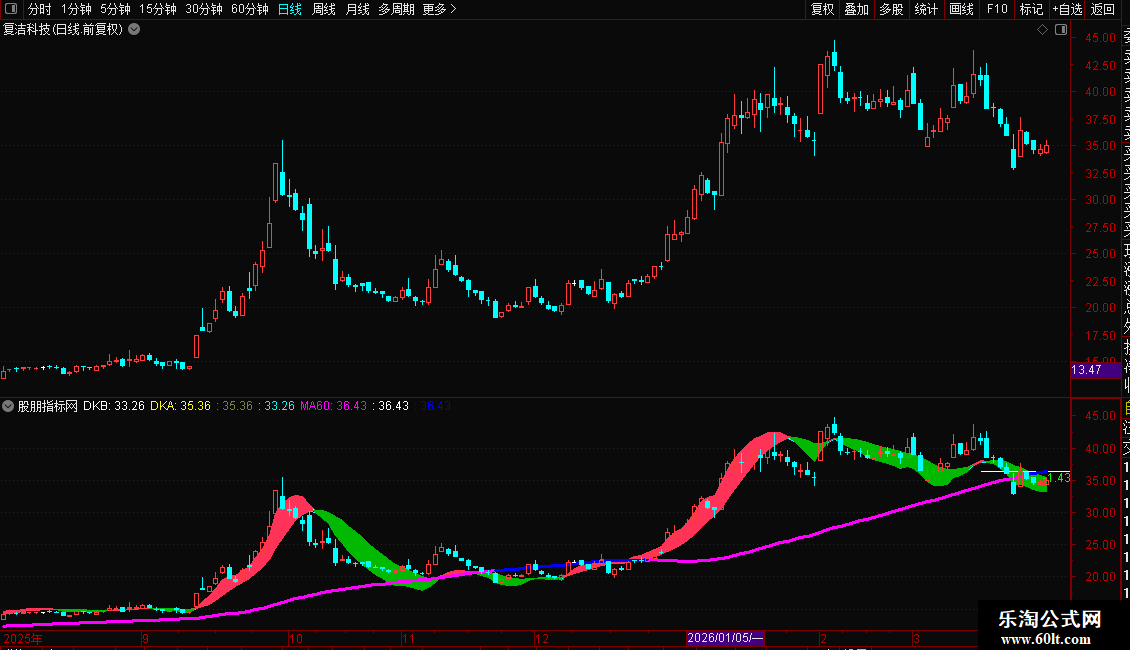Click the 复洁科技(日线.前复权) chart title
1130x650 pixels.
(63, 30)
